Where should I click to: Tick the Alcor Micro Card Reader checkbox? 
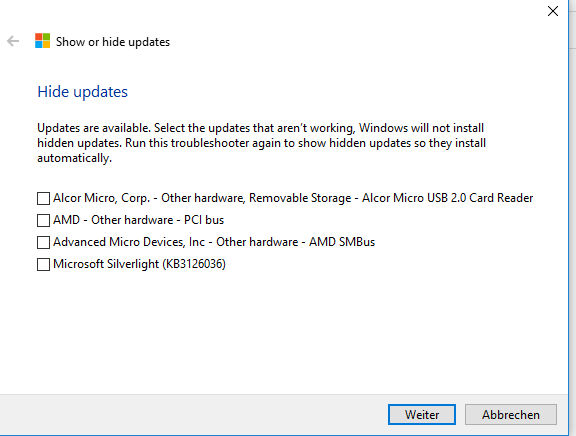pyautogui.click(x=43, y=198)
